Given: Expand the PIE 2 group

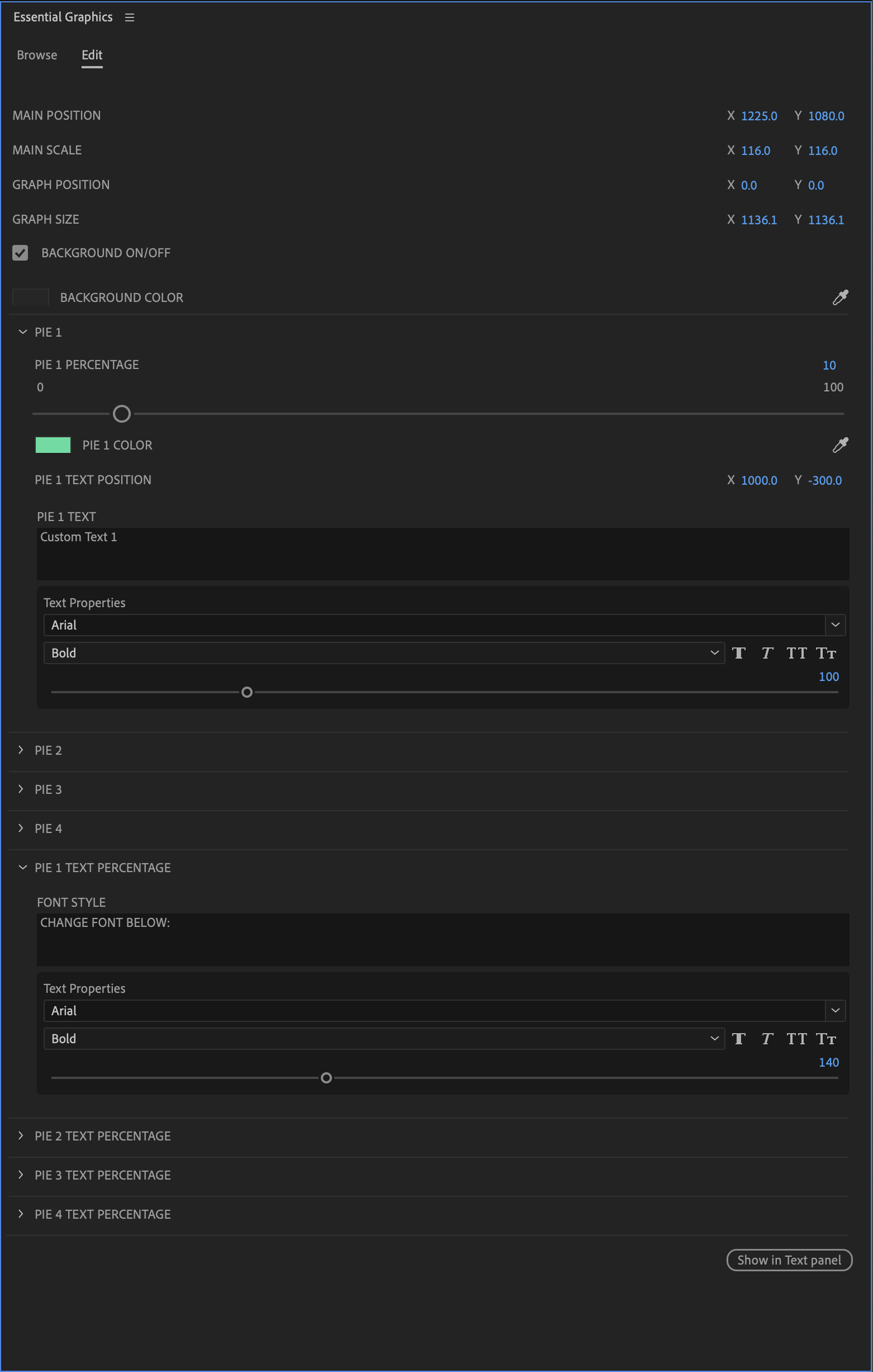Looking at the screenshot, I should (x=22, y=750).
